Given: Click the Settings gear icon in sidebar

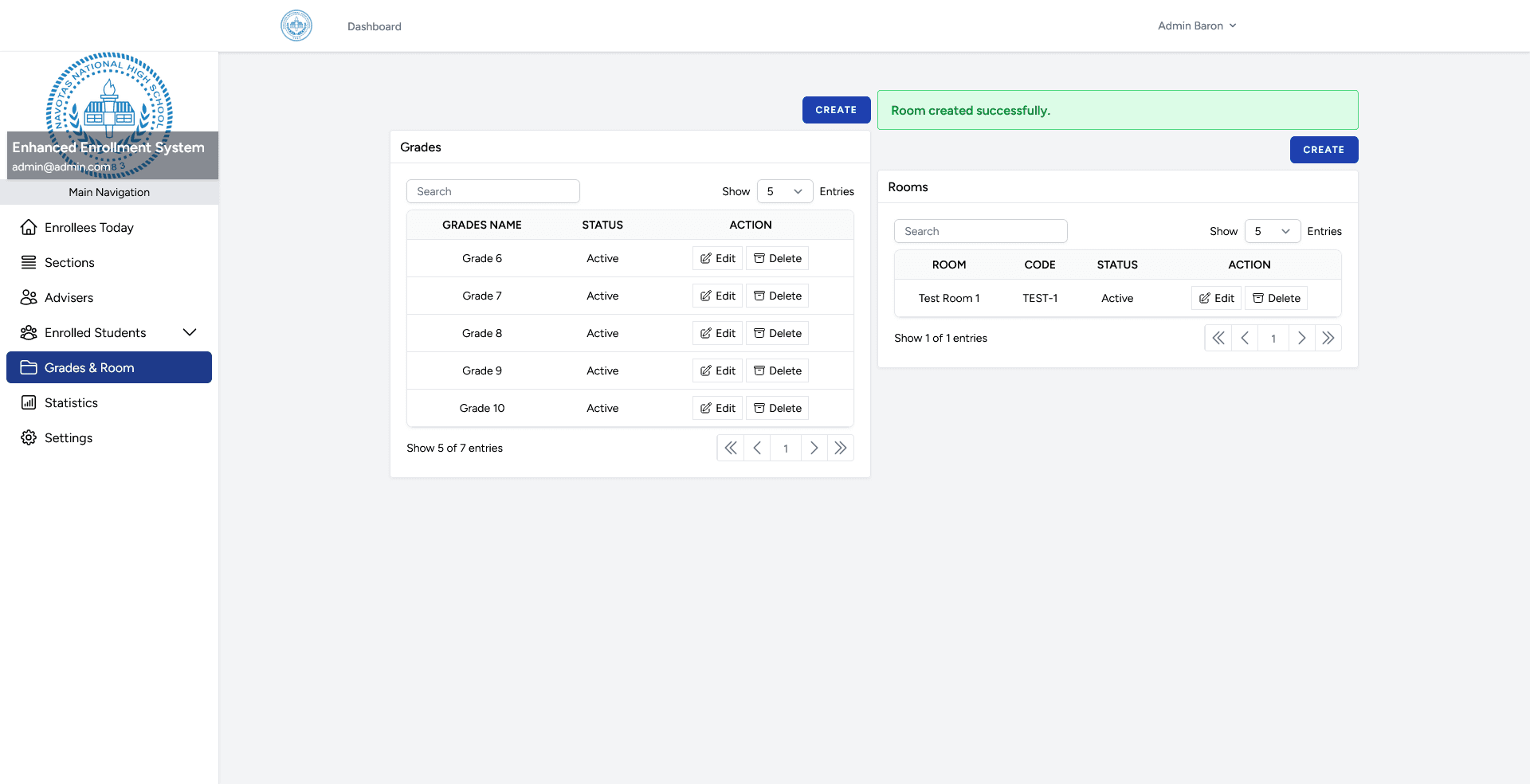Looking at the screenshot, I should 29,437.
